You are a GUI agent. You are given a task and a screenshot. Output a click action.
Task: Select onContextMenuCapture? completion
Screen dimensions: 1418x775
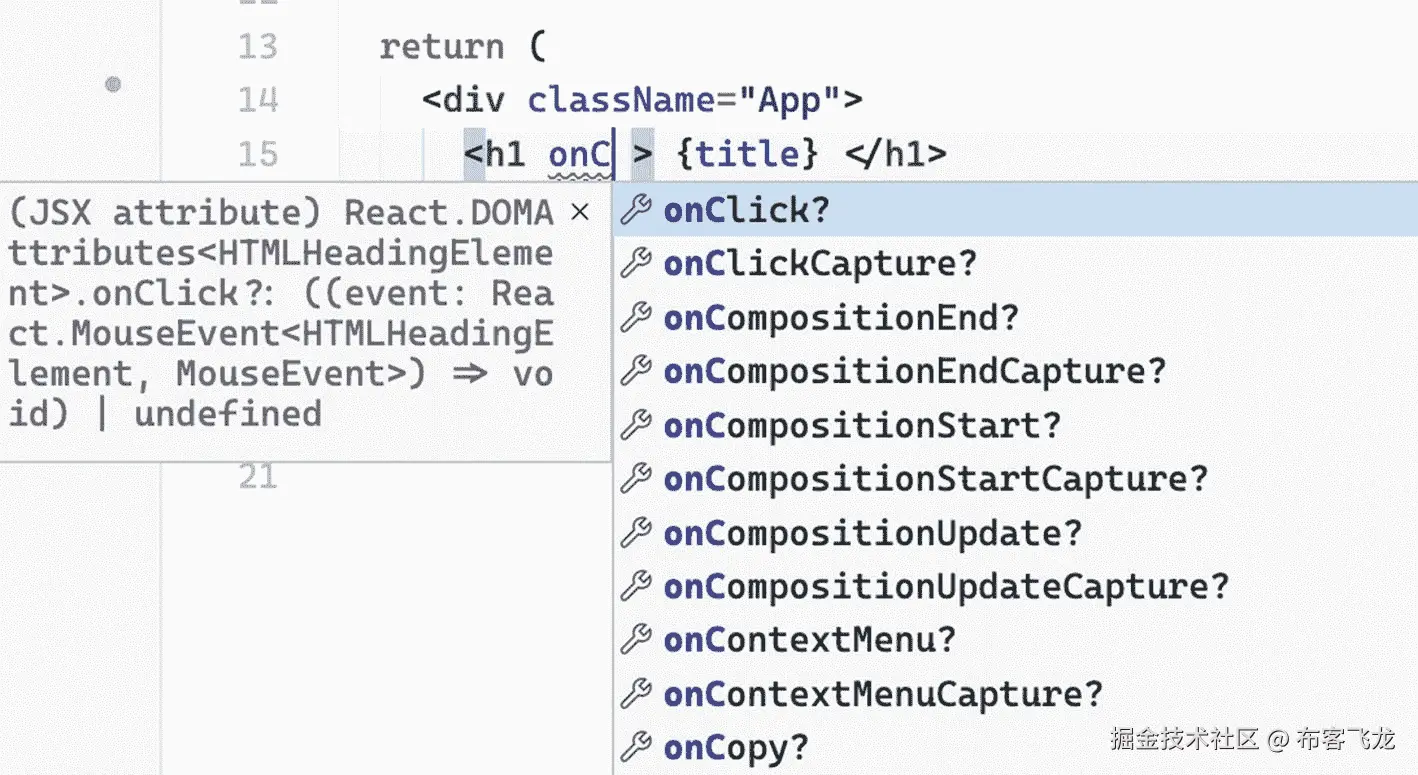1015,694
